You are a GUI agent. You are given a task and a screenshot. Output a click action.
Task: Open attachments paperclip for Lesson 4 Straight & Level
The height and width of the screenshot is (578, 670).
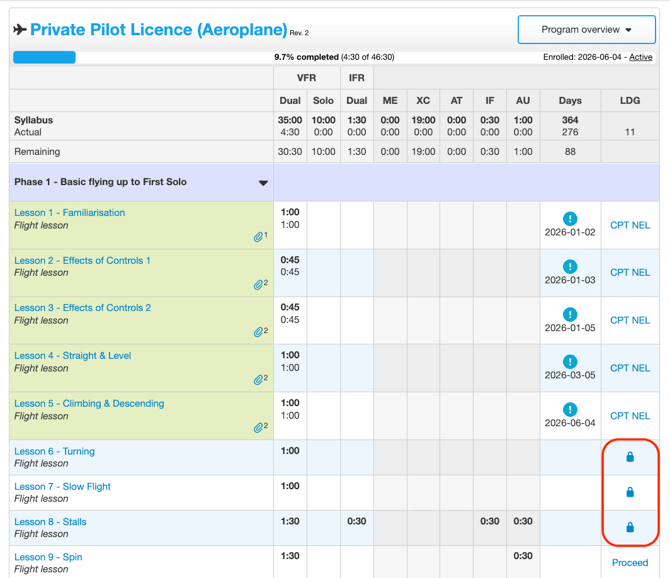pyautogui.click(x=260, y=379)
